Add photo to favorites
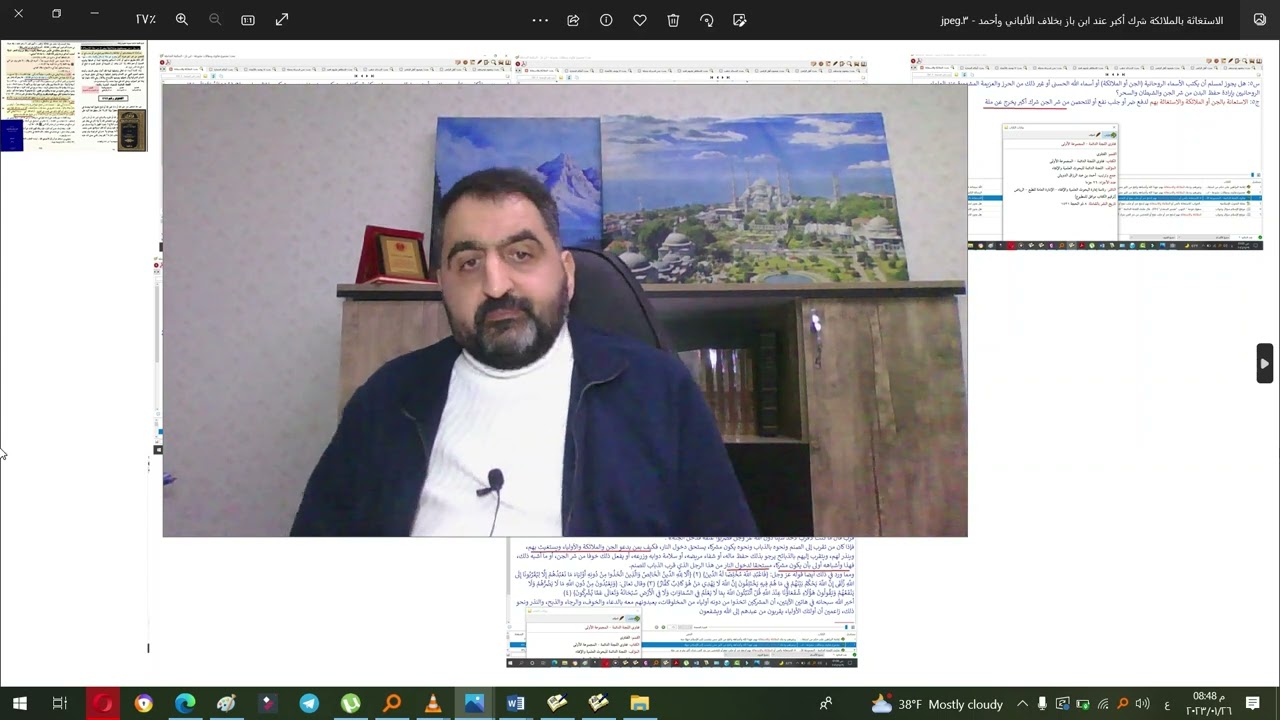The image size is (1280, 720). [640, 20]
